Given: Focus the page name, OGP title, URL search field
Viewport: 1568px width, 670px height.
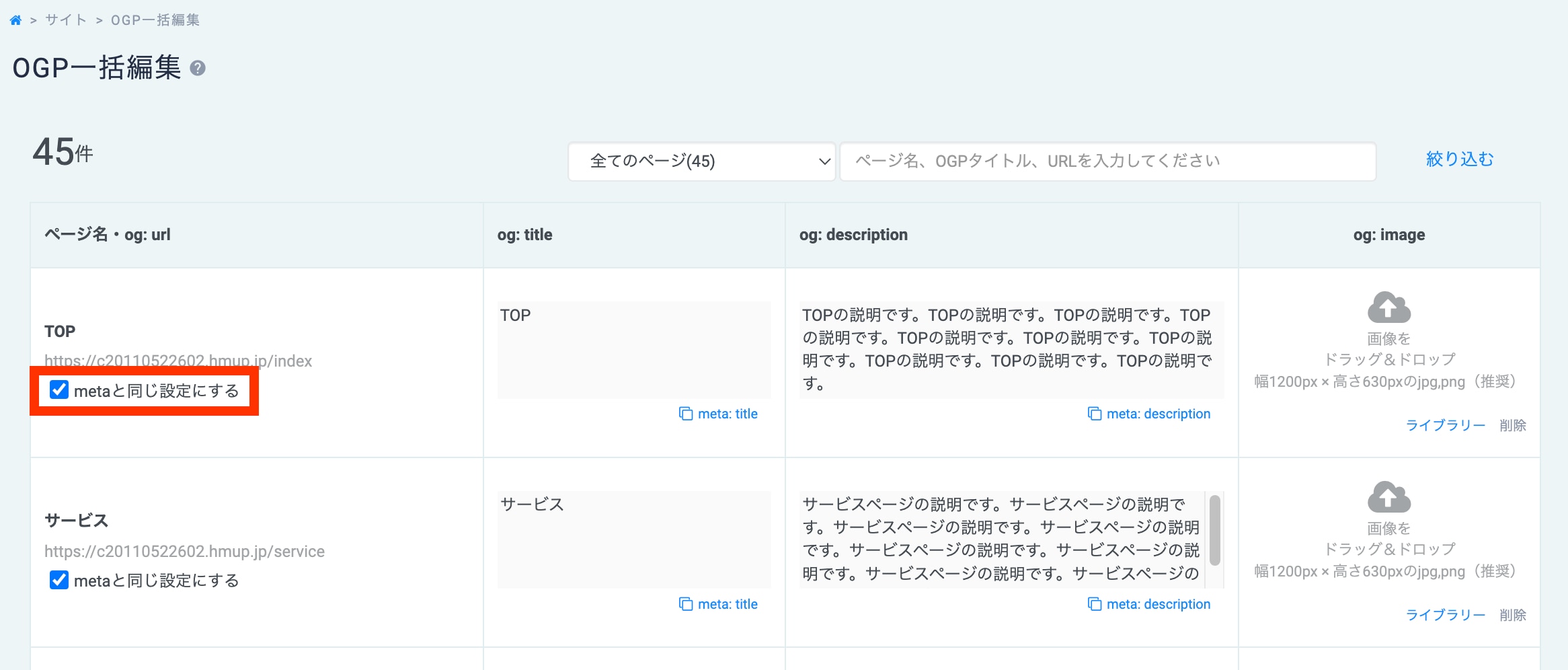Looking at the screenshot, I should [1108, 161].
